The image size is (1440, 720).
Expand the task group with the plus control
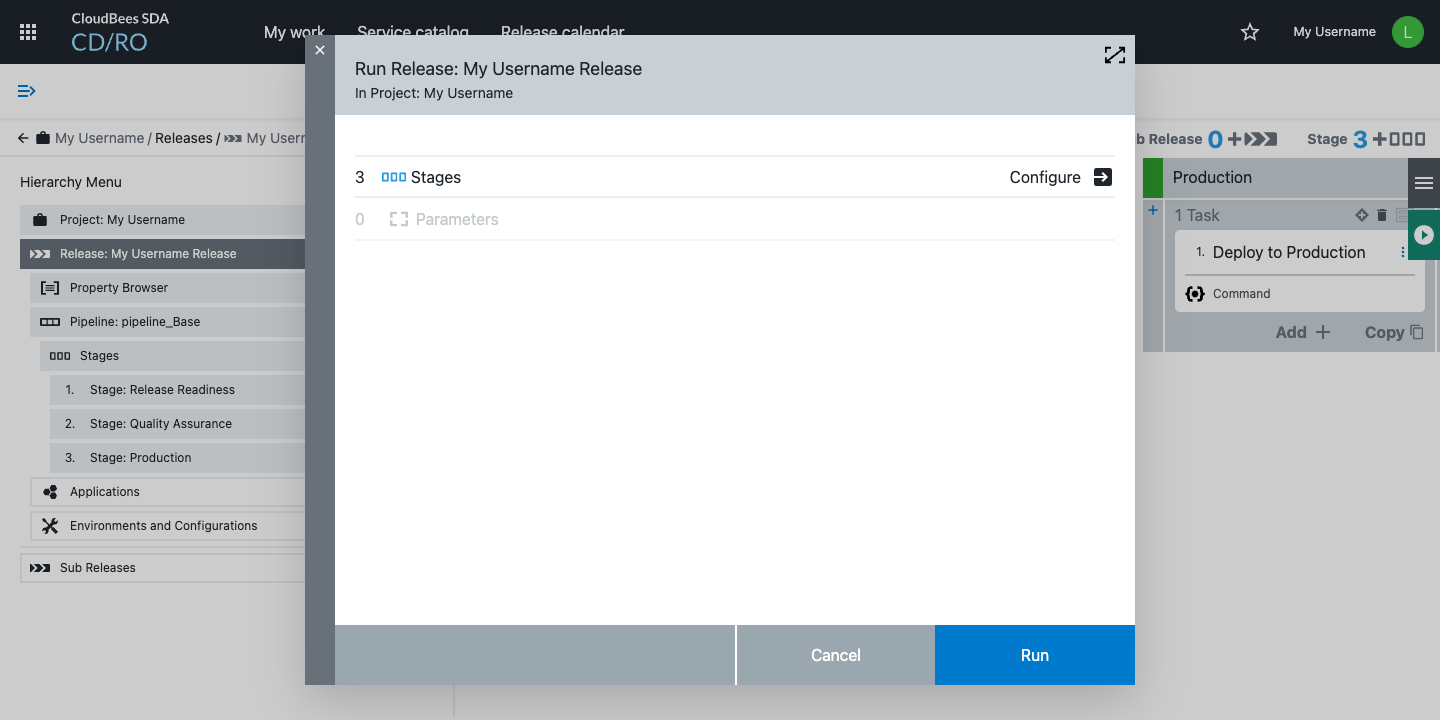click(x=1152, y=211)
